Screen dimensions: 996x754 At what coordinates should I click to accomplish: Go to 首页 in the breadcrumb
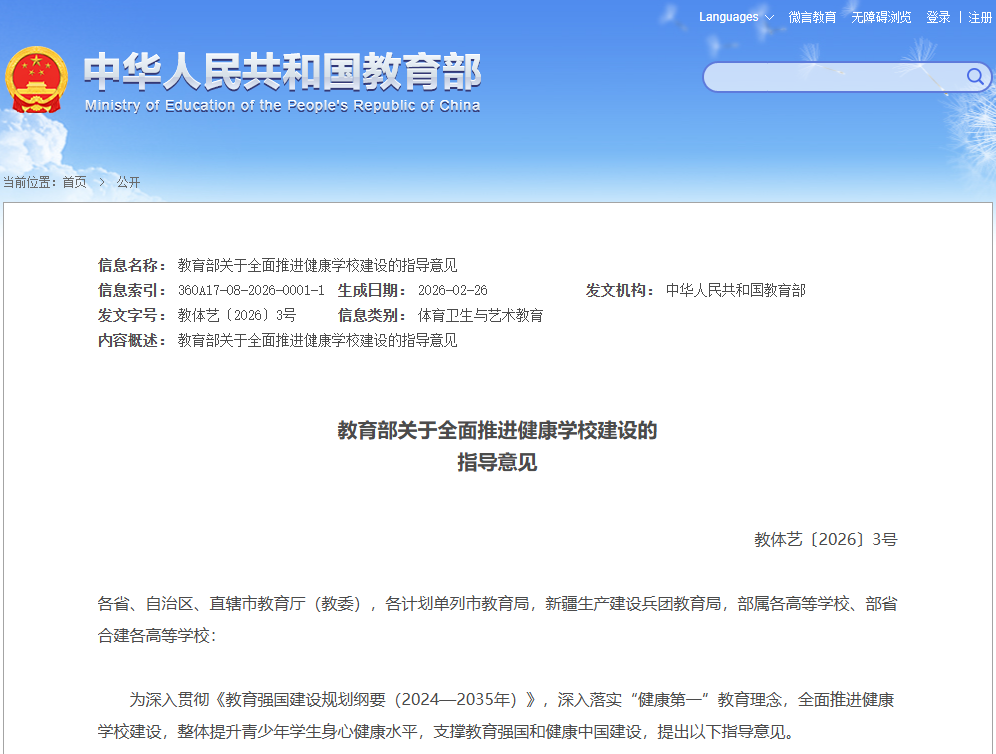[x=74, y=182]
